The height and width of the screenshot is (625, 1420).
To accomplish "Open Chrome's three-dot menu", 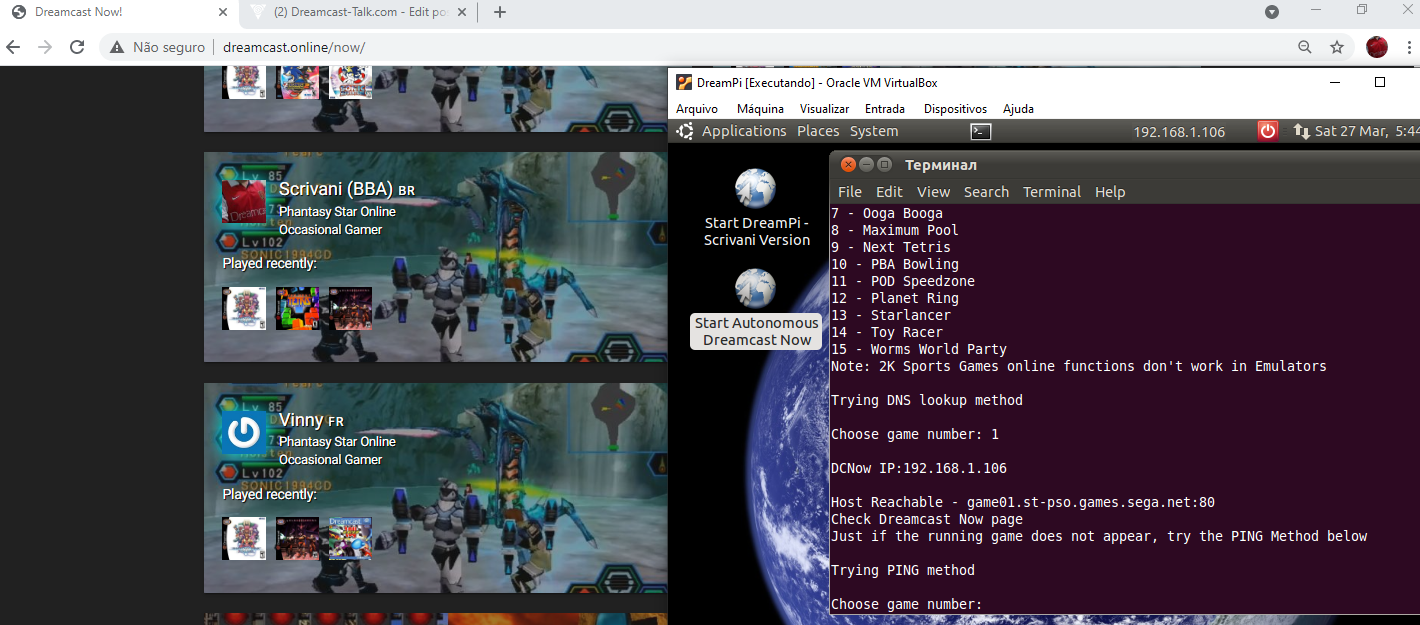I will point(1409,47).
